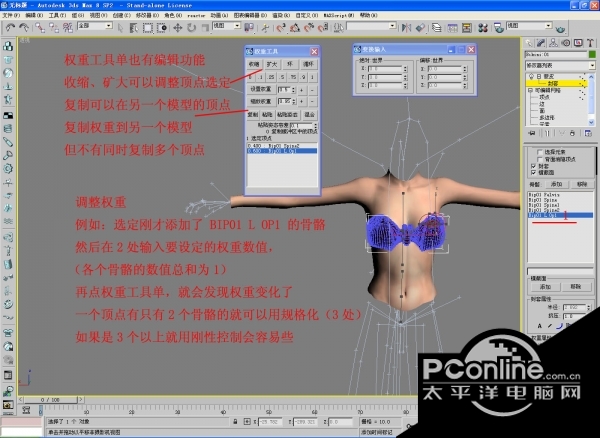Select 0.400 Bip01 Spine2 weight entry

[x=282, y=146]
